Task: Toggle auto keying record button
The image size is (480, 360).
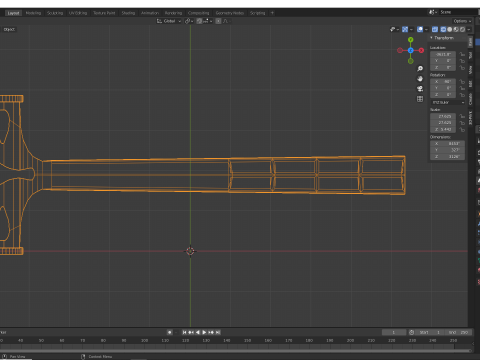Action: (170, 332)
